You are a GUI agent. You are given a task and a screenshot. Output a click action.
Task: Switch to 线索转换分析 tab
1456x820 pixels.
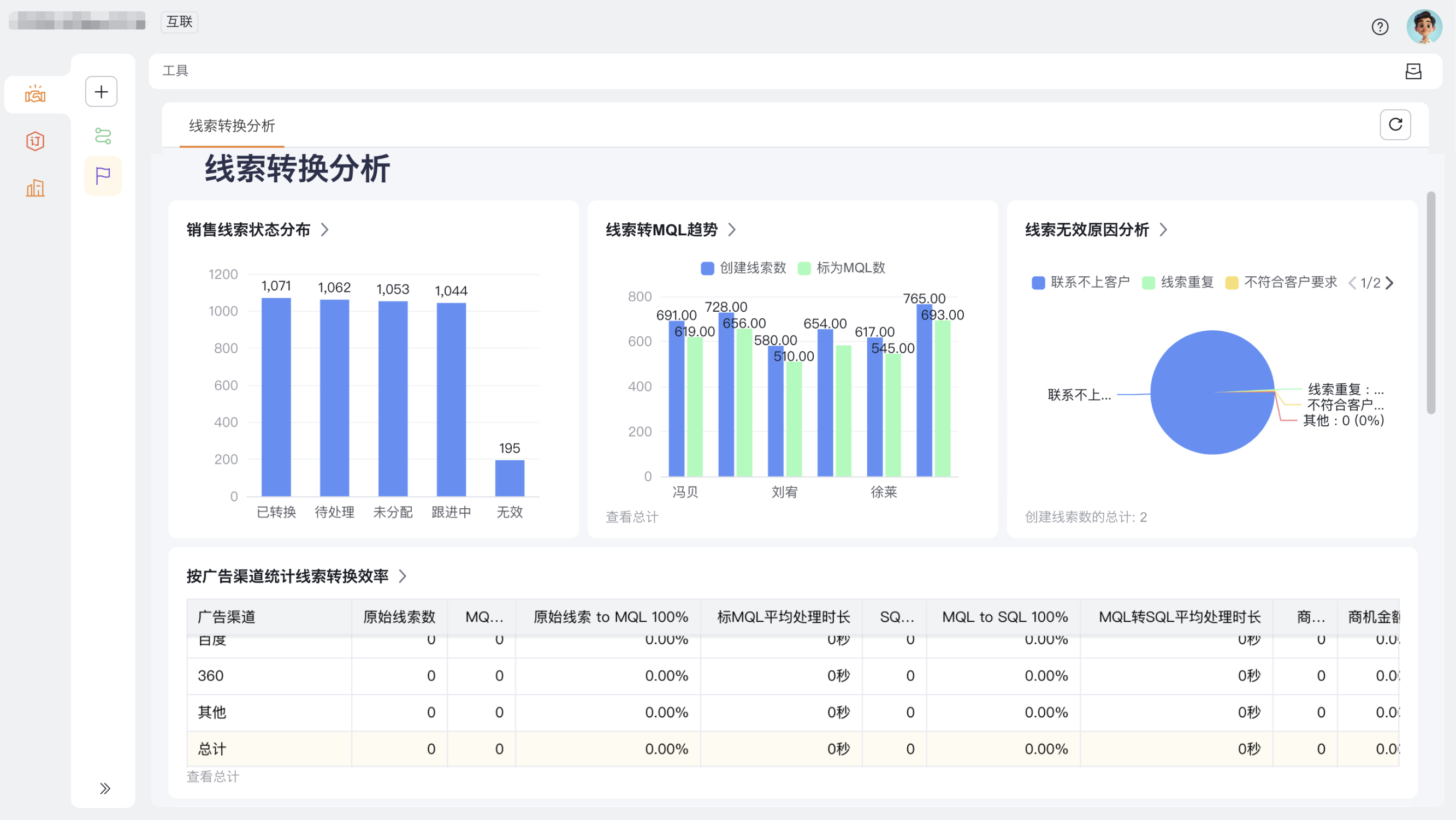[232, 126]
